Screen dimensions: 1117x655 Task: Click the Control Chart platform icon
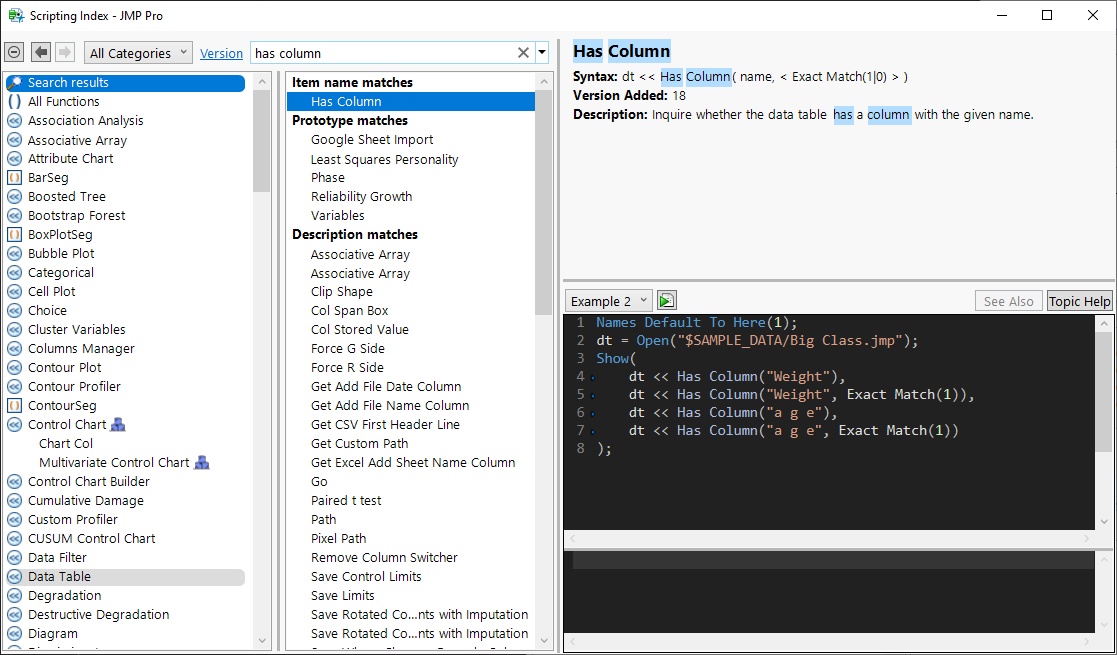118,425
